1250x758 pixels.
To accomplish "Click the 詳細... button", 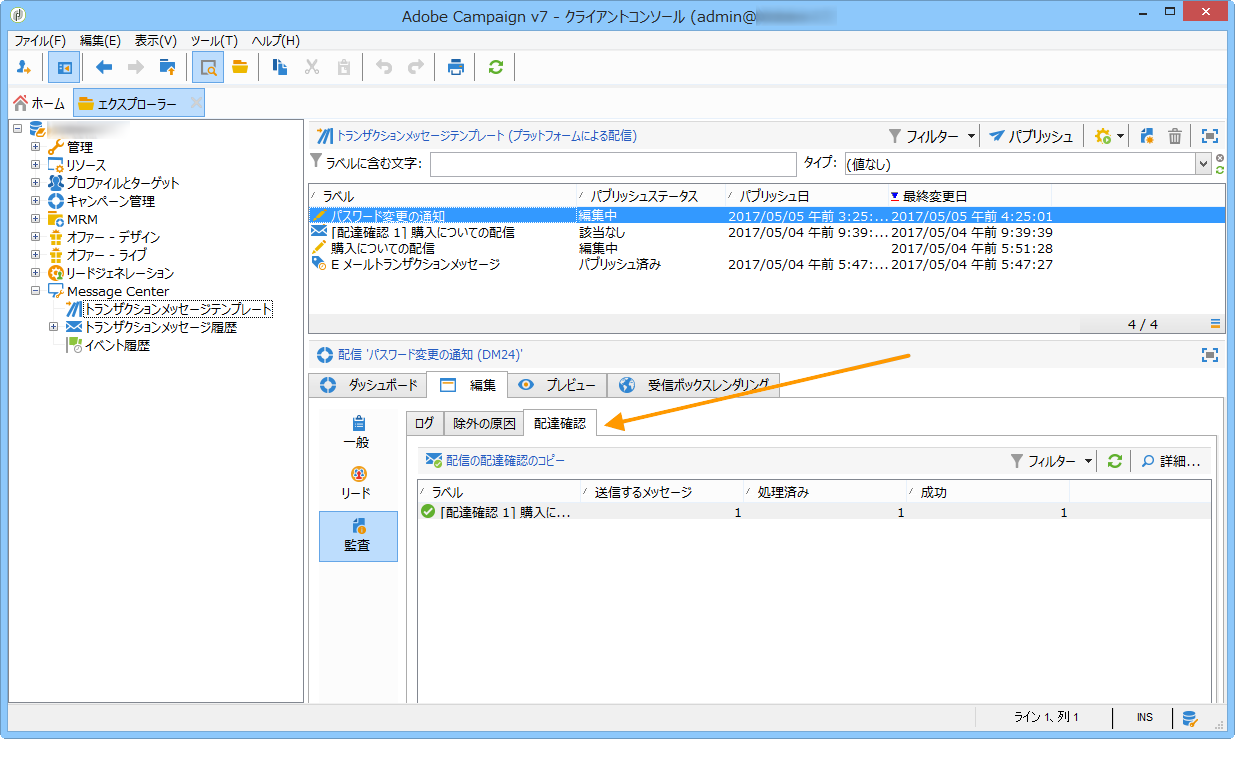I will [x=1170, y=461].
